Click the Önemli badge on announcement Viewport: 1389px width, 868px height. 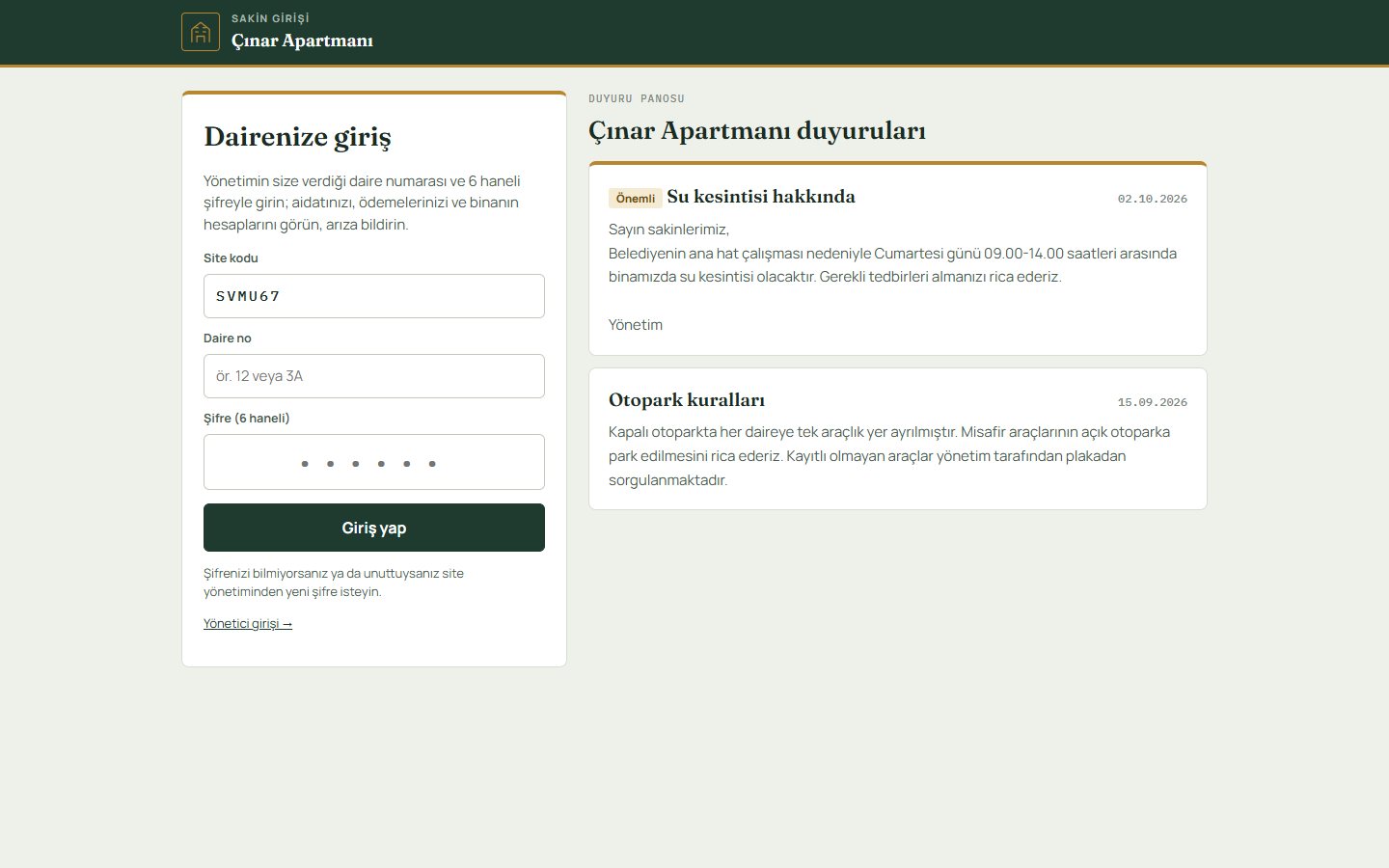(x=636, y=198)
